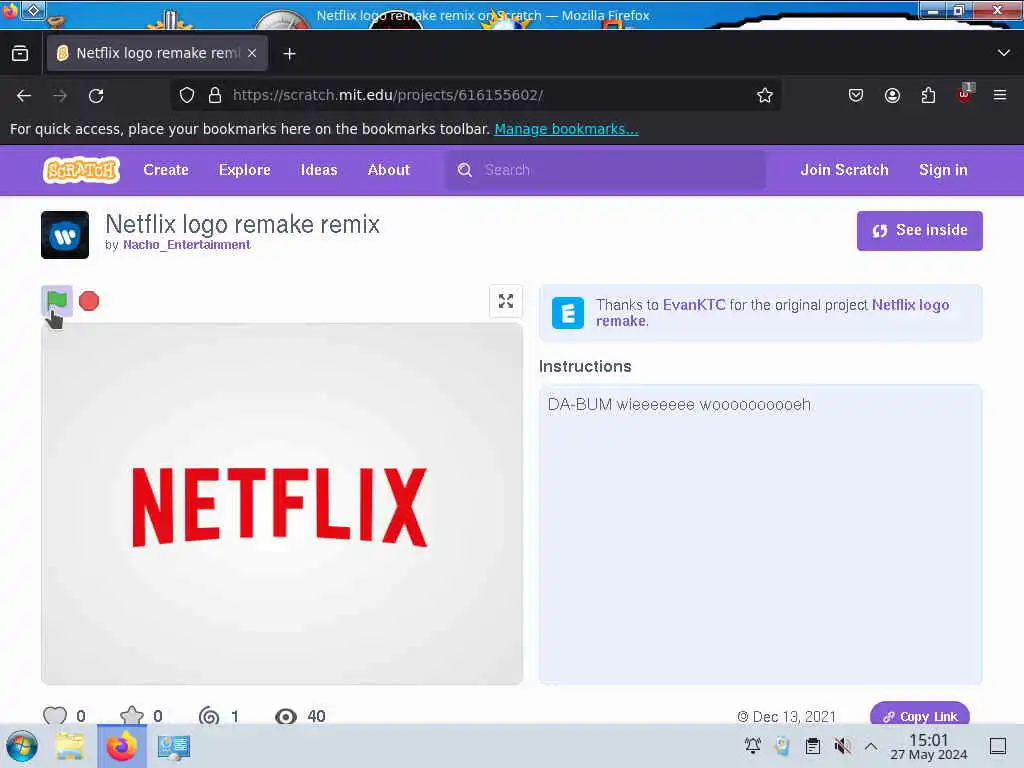Image resolution: width=1024 pixels, height=768 pixels.
Task: Click the views eye icon
Action: pyautogui.click(x=285, y=716)
